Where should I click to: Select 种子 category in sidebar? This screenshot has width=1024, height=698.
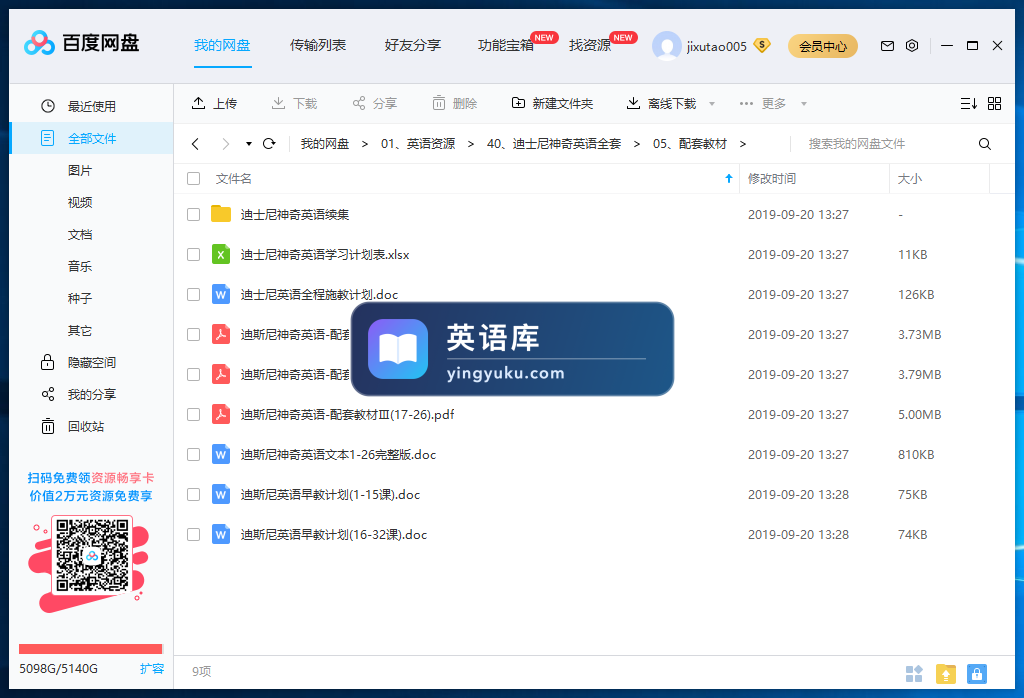80,298
